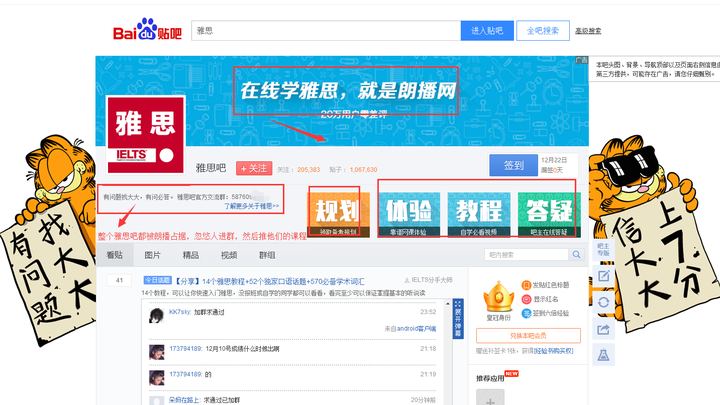Click the 展开弹幕 side button
This screenshot has width=720, height=405.
tap(458, 319)
